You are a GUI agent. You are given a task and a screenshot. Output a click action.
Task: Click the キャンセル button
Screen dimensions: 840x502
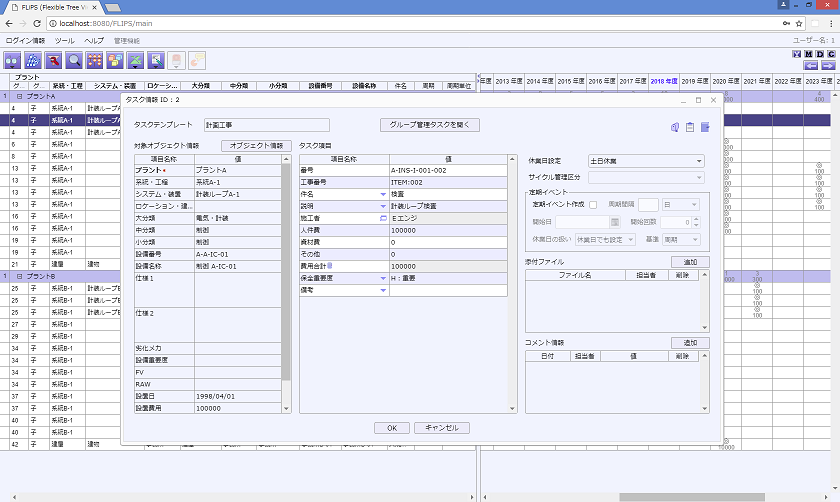tap(442, 428)
